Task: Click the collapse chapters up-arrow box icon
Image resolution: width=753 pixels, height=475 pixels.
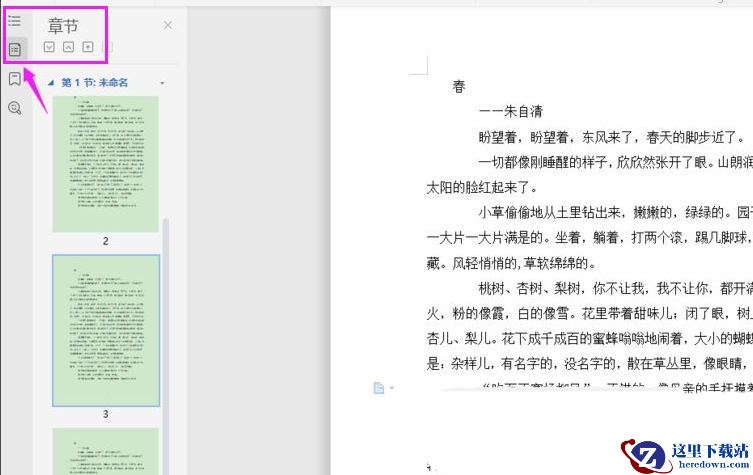Action: [68, 47]
